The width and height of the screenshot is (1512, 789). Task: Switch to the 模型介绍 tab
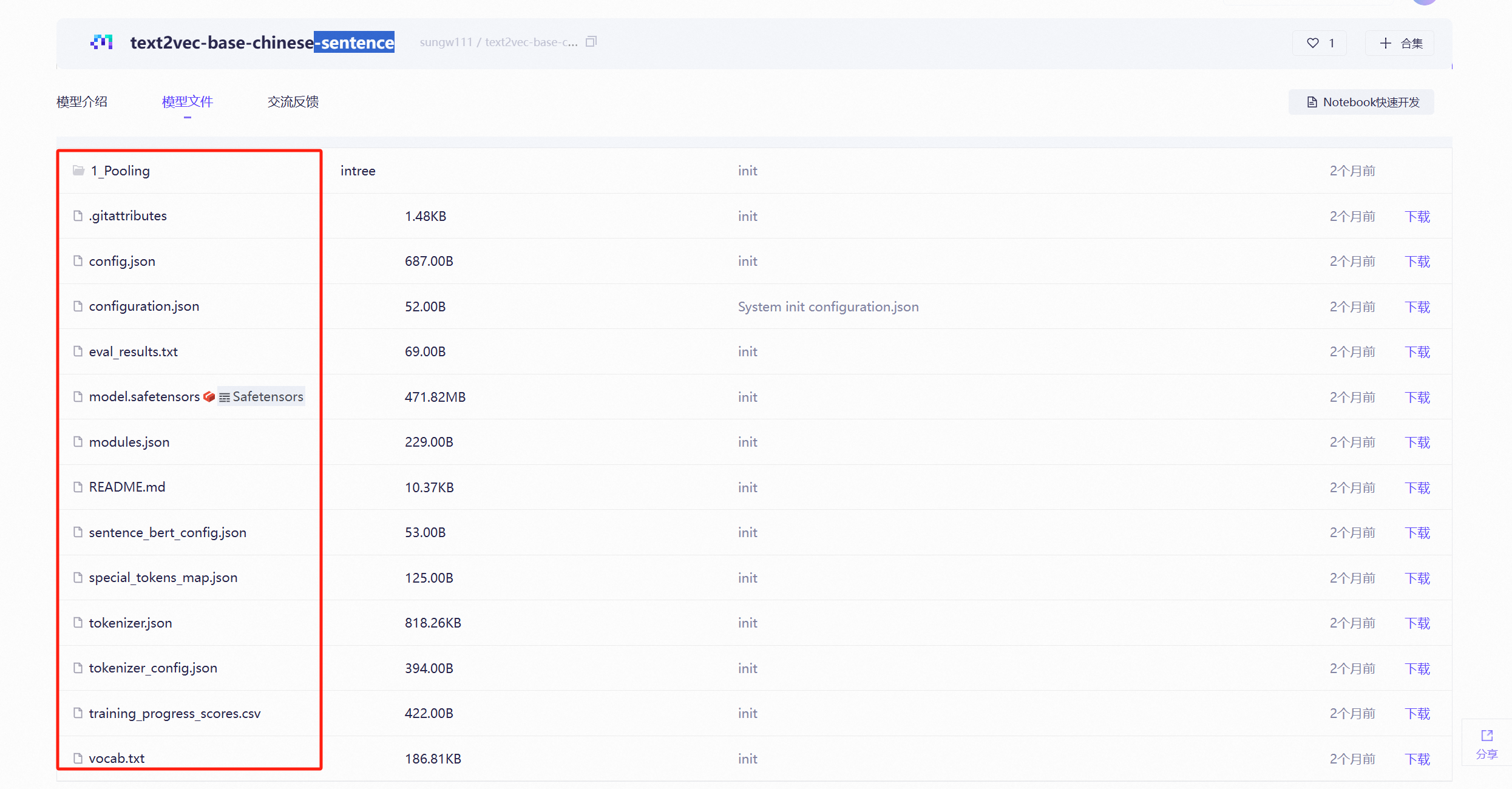coord(82,102)
